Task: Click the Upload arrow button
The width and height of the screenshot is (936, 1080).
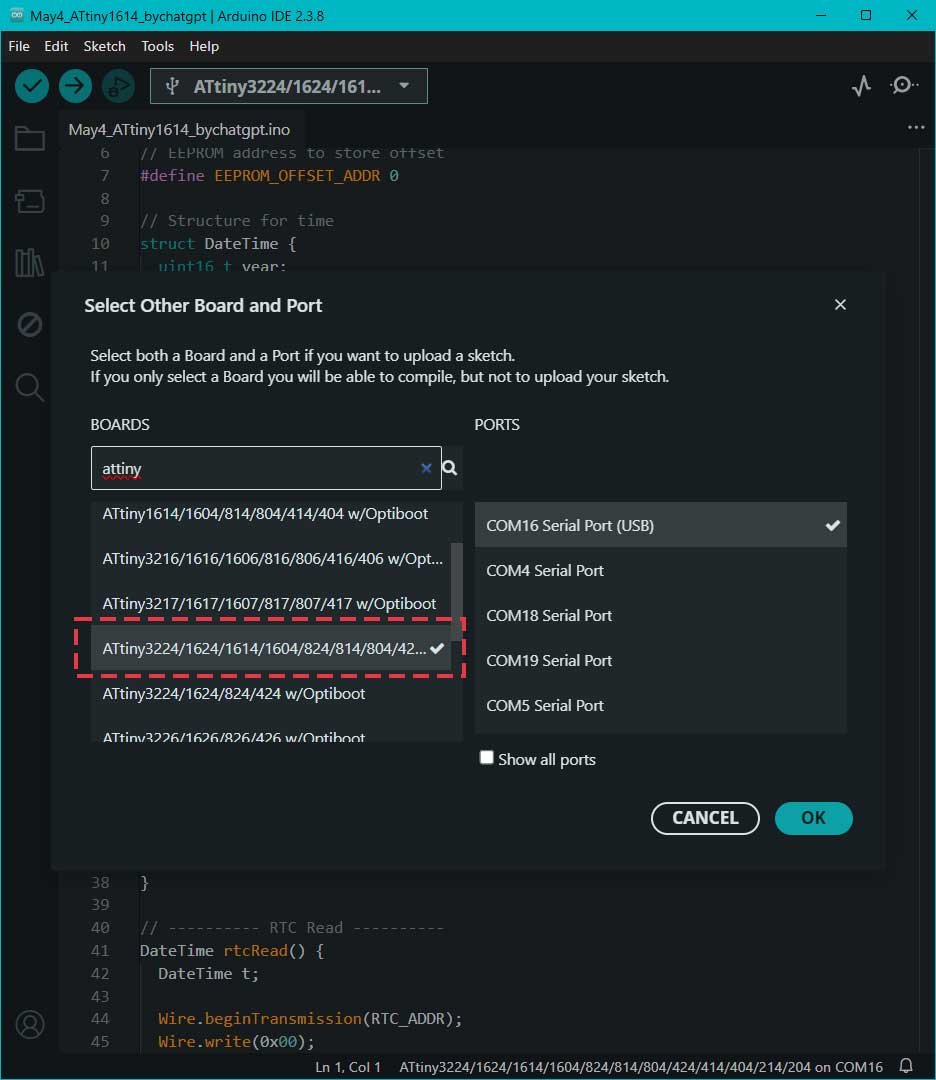Action: [75, 86]
